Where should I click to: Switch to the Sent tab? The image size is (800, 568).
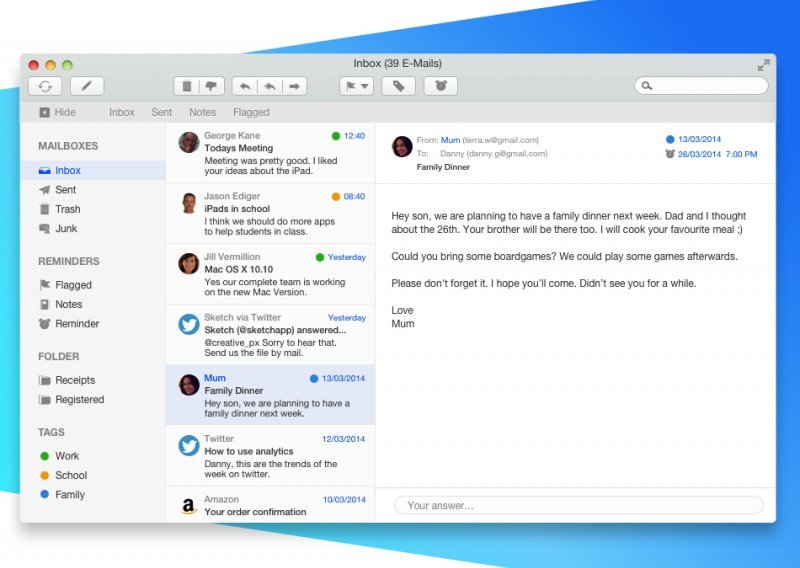pyautogui.click(x=161, y=113)
